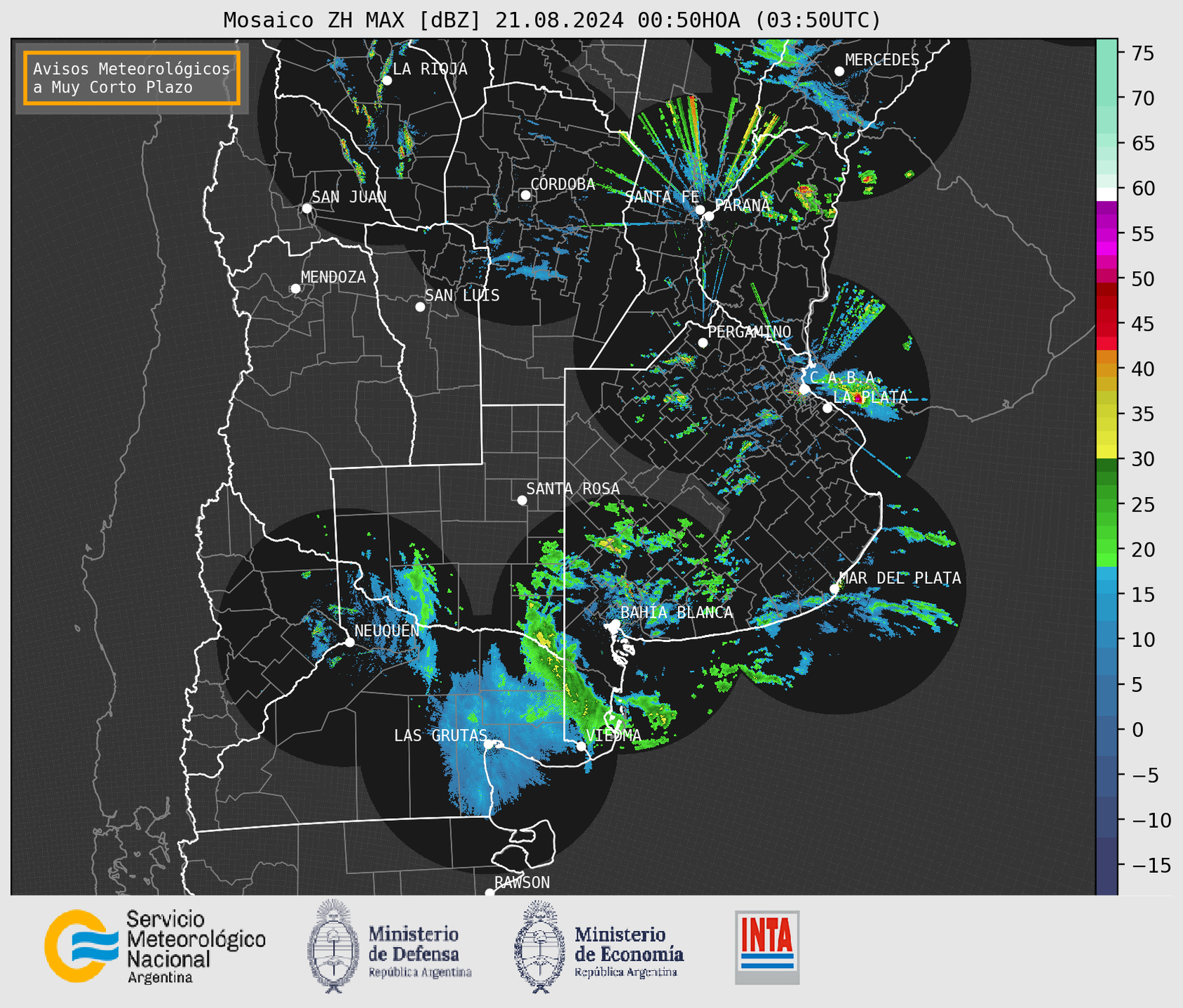Click the MAR DEL PLATA marker dot
This screenshot has height=1008, width=1183.
click(x=834, y=589)
